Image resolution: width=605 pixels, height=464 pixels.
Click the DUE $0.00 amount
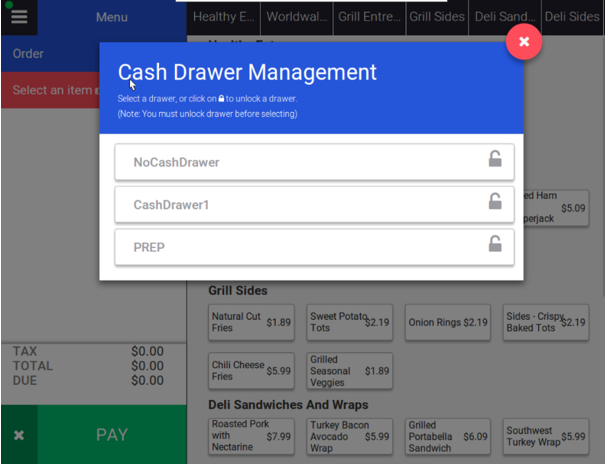pos(147,380)
